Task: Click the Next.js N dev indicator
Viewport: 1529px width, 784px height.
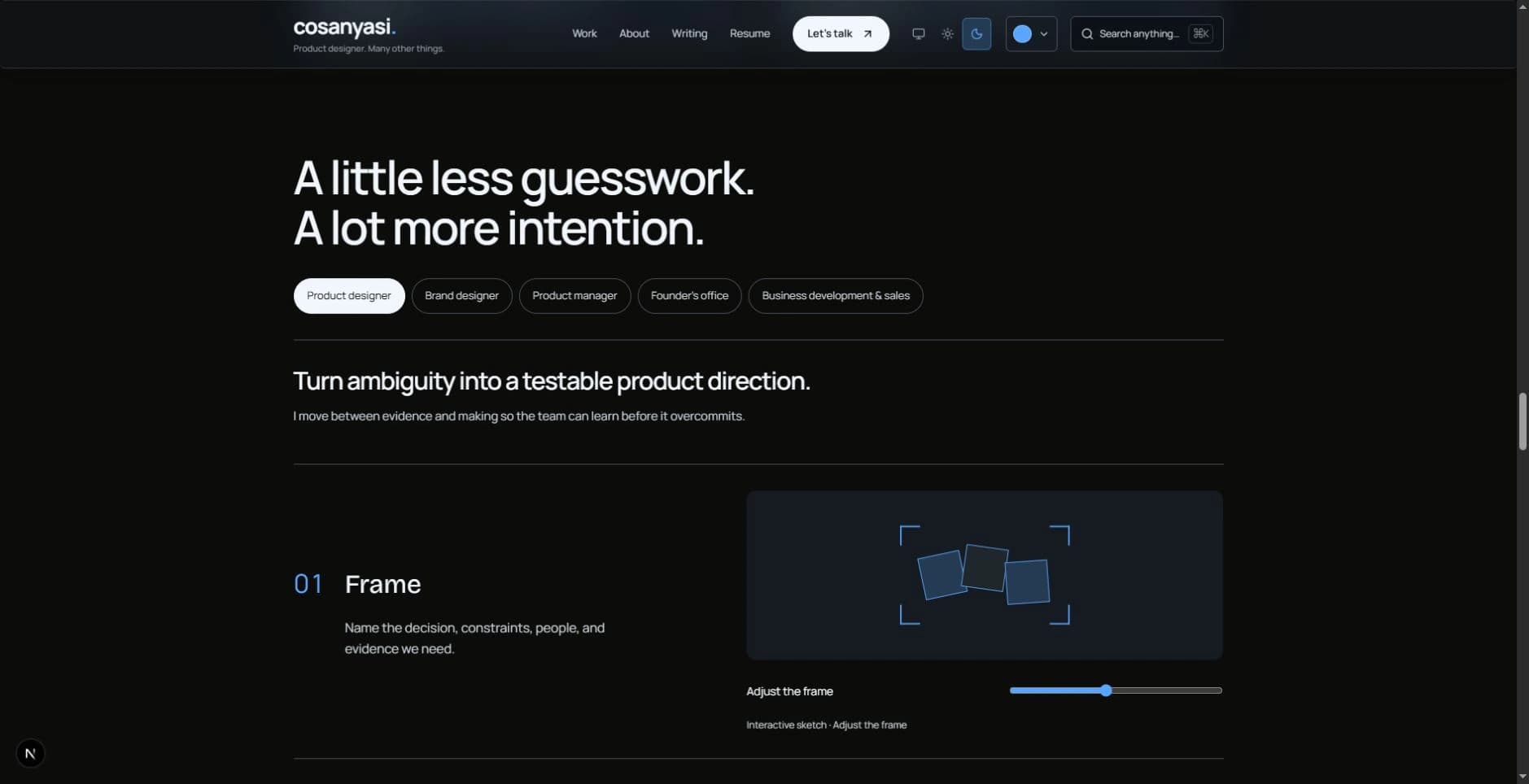Action: coord(30,753)
